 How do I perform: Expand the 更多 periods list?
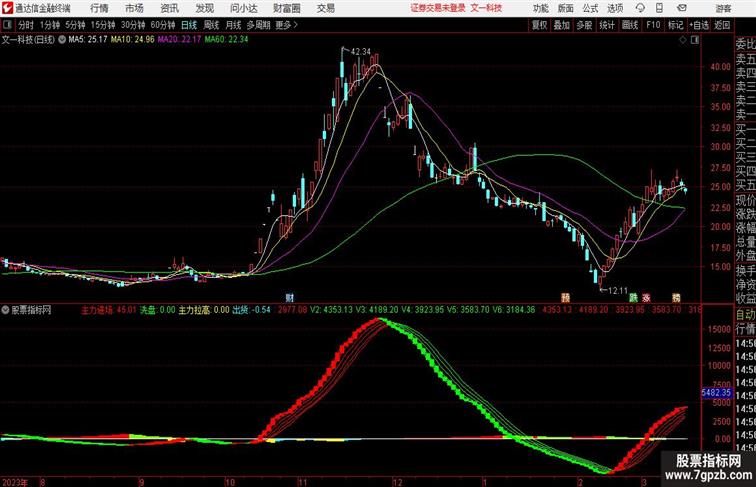click(x=286, y=25)
